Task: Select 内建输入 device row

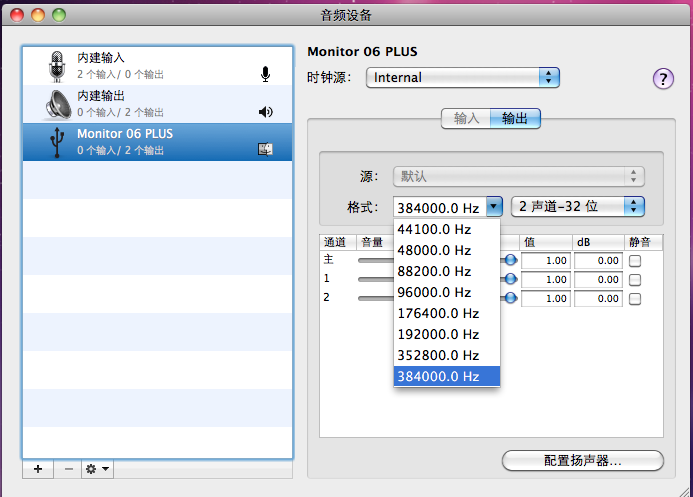Action: click(158, 66)
